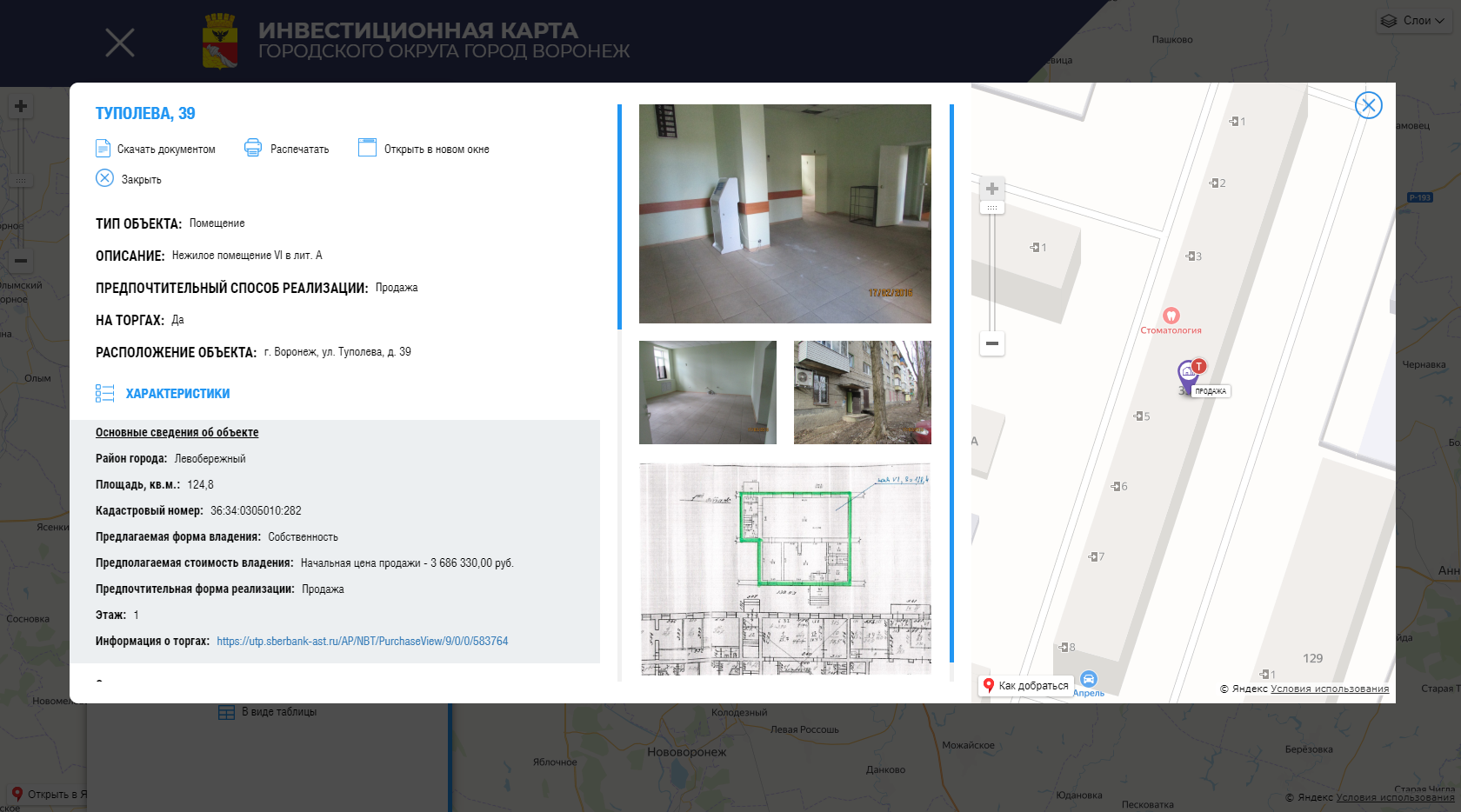Screen dimensions: 1461x812
Task: Open the sberbank-ast auction link
Action: tap(363, 642)
